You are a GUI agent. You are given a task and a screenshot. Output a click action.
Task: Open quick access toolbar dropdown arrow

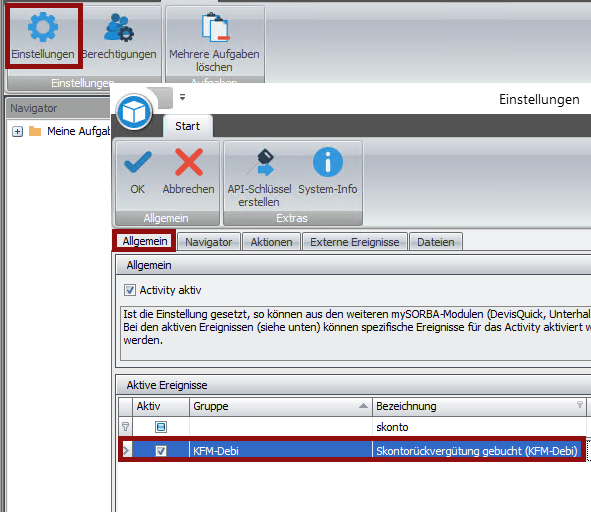click(x=182, y=97)
